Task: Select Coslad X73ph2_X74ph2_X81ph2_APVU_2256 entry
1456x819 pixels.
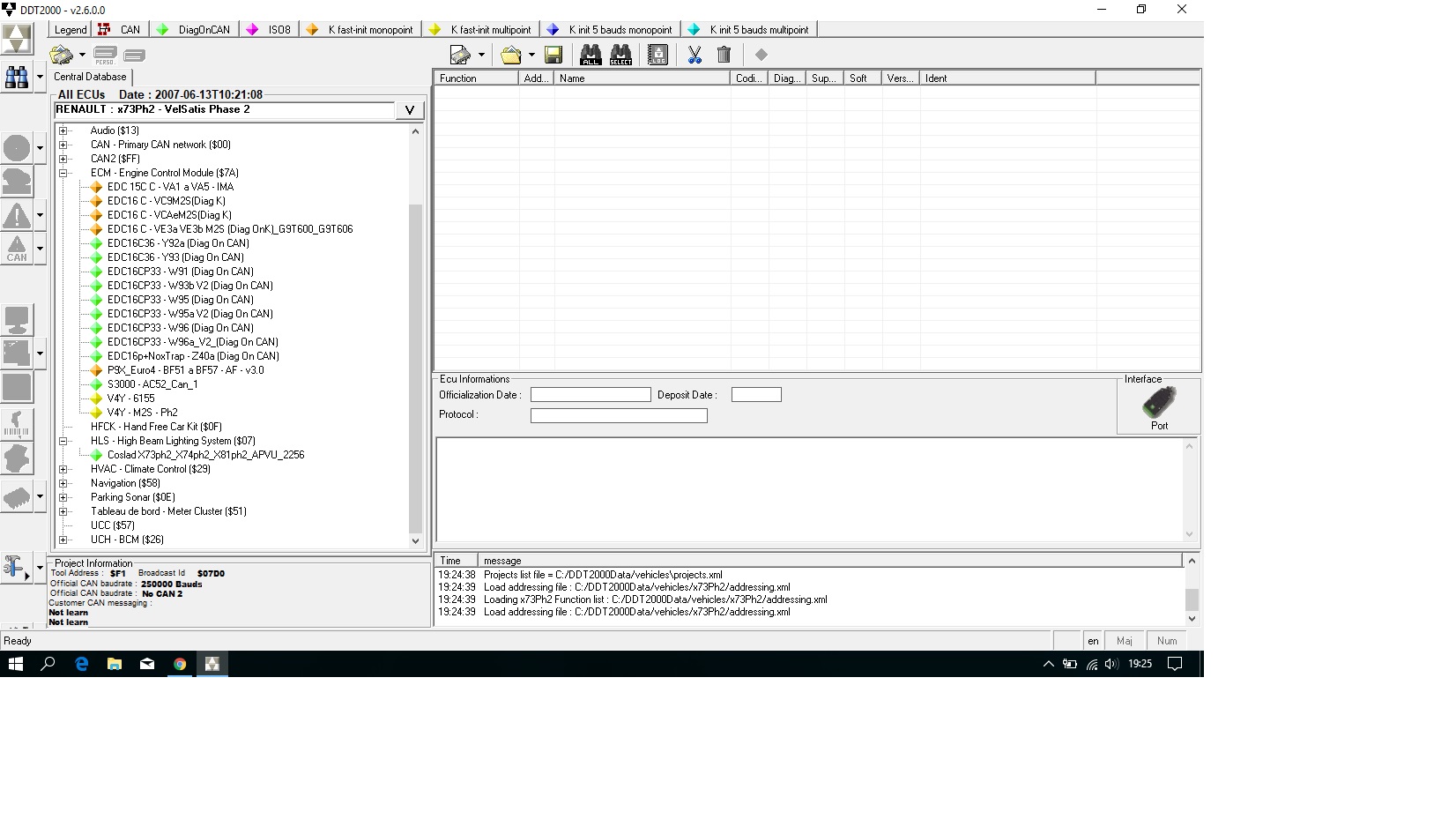Action: [x=205, y=455]
